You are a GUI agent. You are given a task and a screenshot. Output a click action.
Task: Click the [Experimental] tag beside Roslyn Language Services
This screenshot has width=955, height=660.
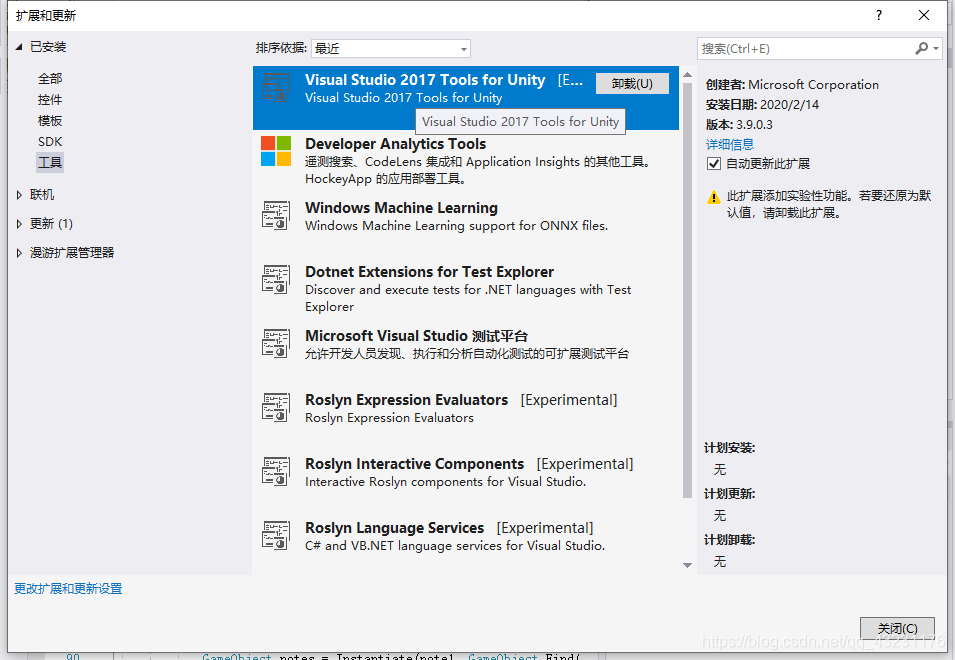click(544, 527)
